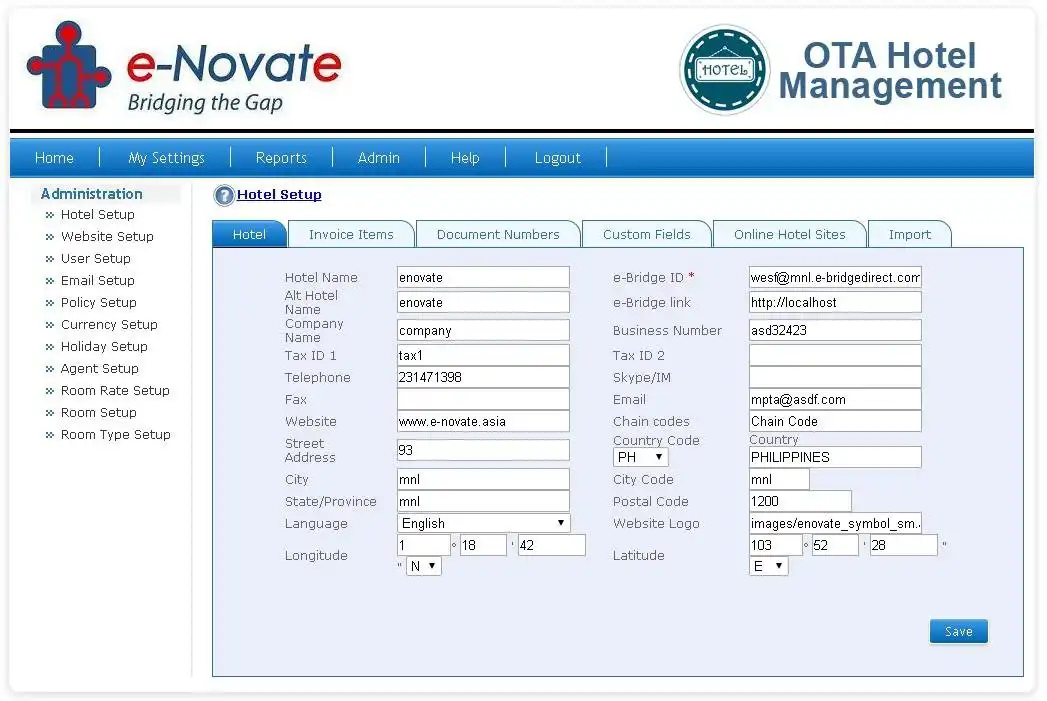Focus the e-Bridge ID field

tap(835, 277)
